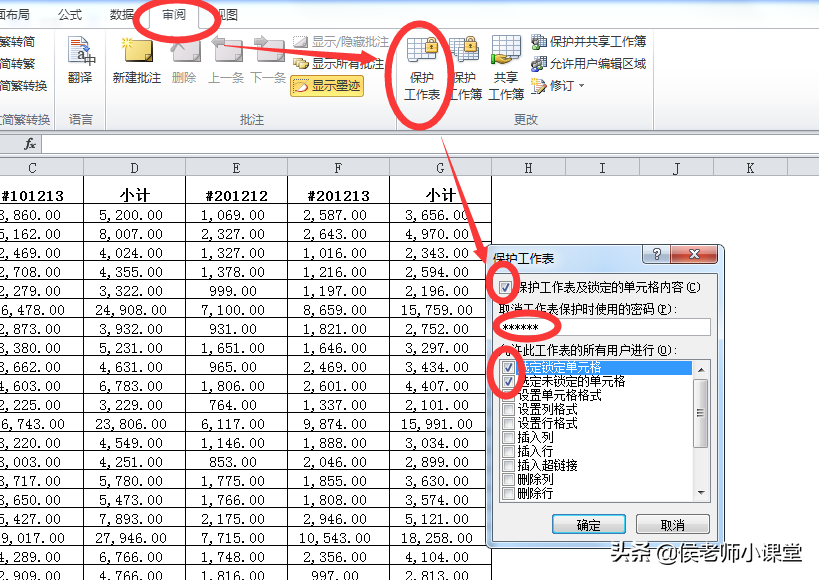
Task: Enable Format cells (设置单元格格式)
Action: [x=508, y=396]
